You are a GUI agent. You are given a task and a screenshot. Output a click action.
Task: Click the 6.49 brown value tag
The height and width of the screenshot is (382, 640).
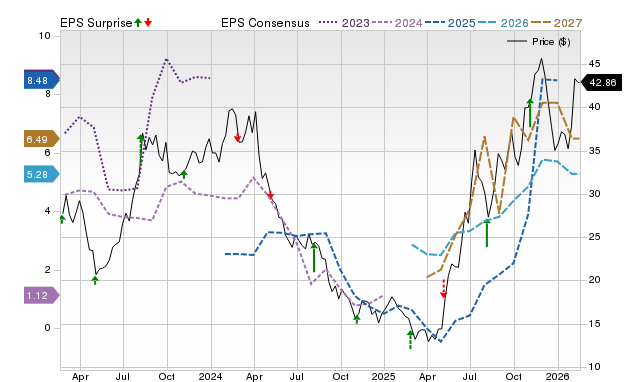tap(42, 140)
